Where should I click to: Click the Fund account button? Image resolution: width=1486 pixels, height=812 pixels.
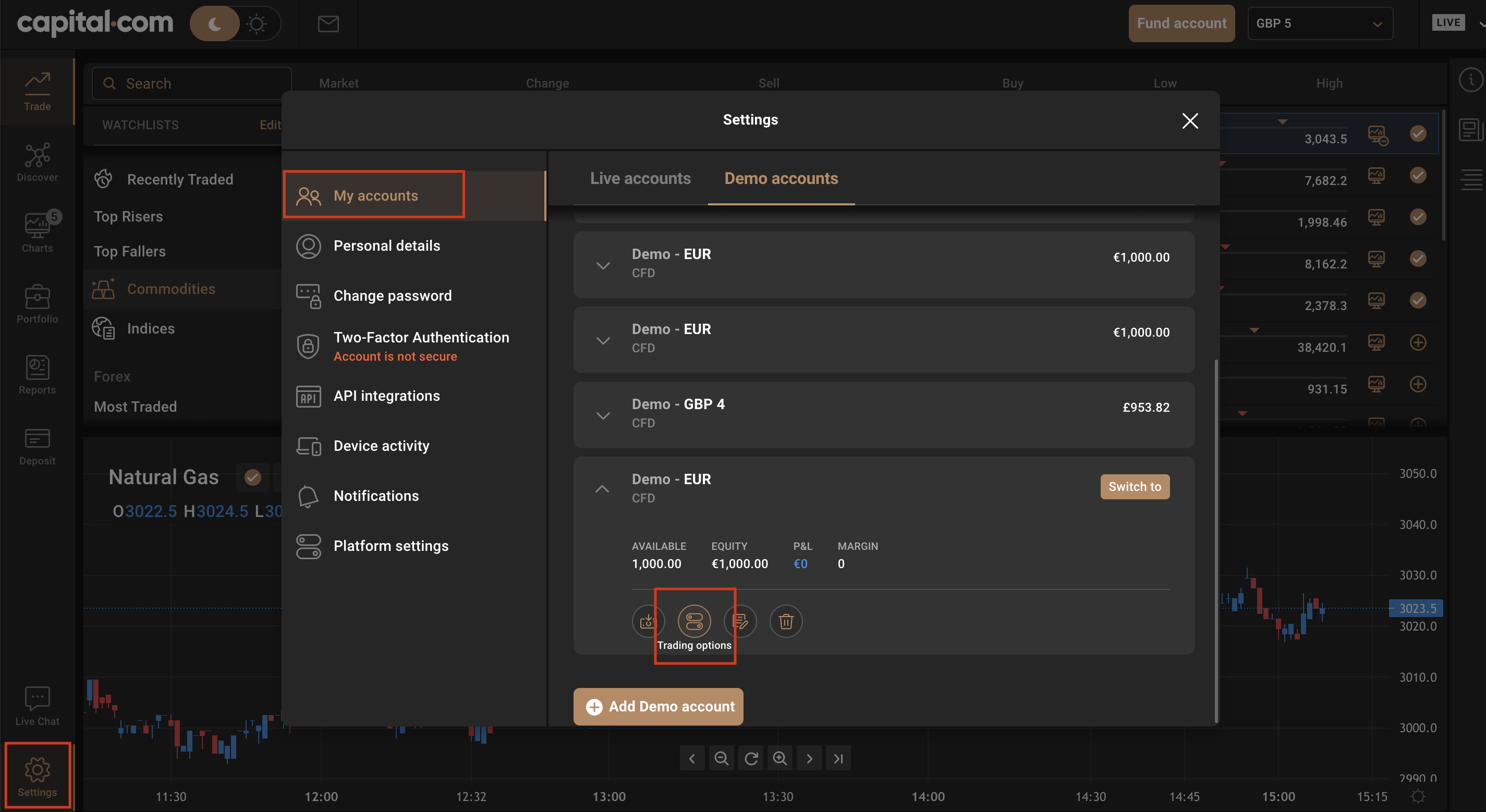tap(1182, 23)
